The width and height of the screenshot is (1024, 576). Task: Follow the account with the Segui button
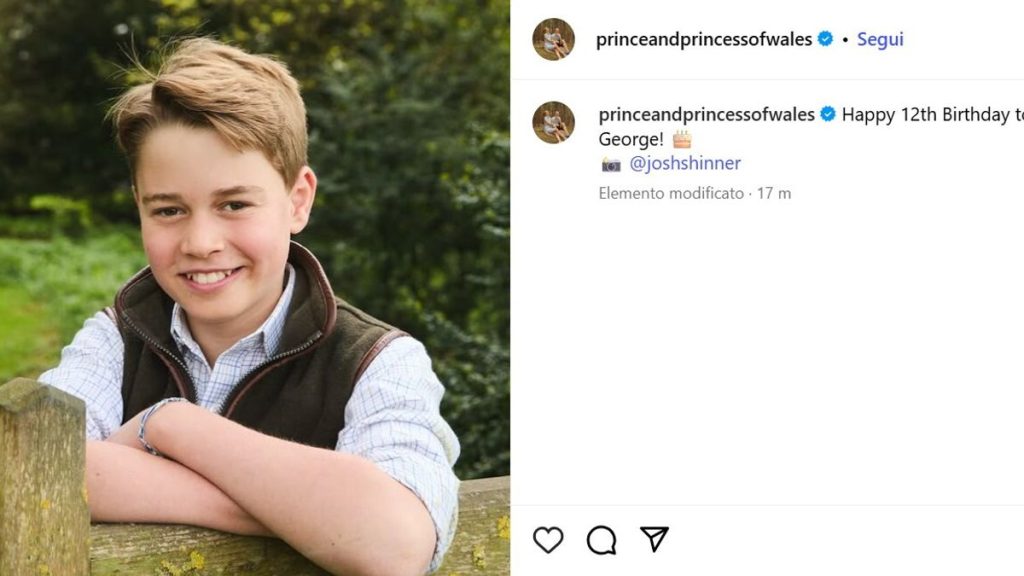point(880,39)
